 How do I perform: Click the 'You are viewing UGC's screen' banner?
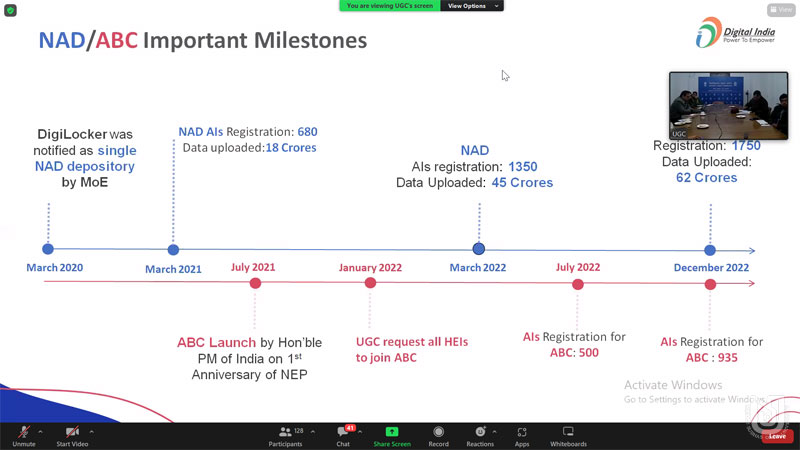click(390, 6)
